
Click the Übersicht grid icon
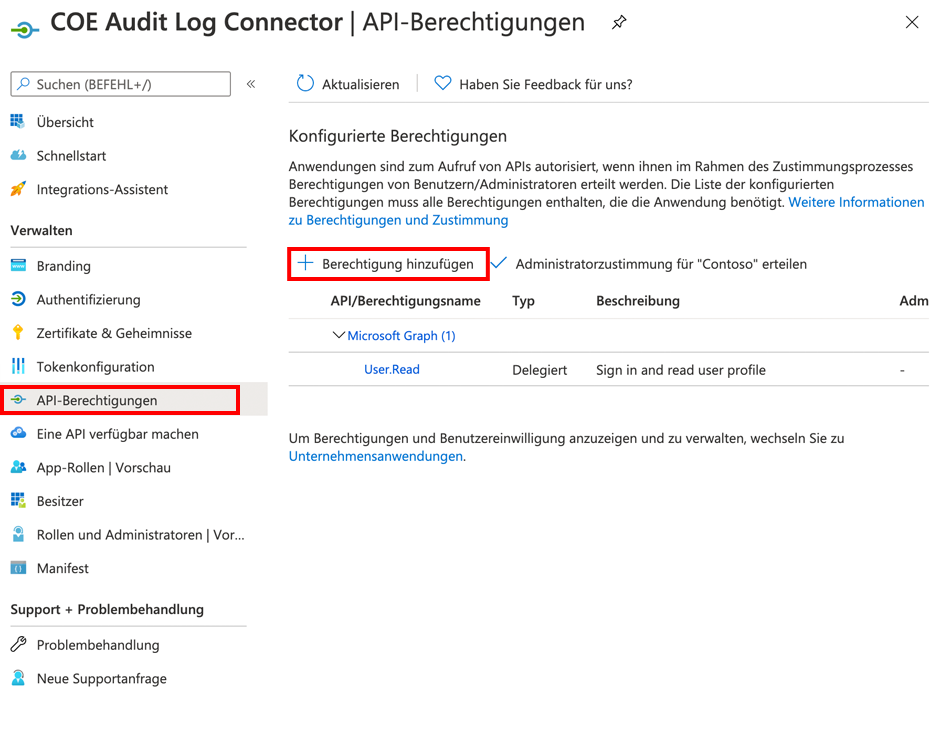(x=18, y=121)
